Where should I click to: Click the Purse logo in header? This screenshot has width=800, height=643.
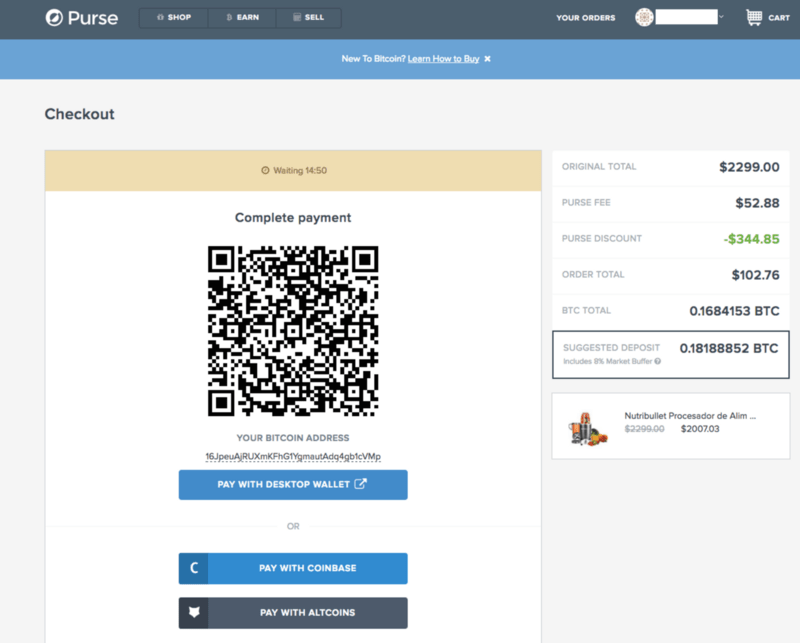(79, 18)
